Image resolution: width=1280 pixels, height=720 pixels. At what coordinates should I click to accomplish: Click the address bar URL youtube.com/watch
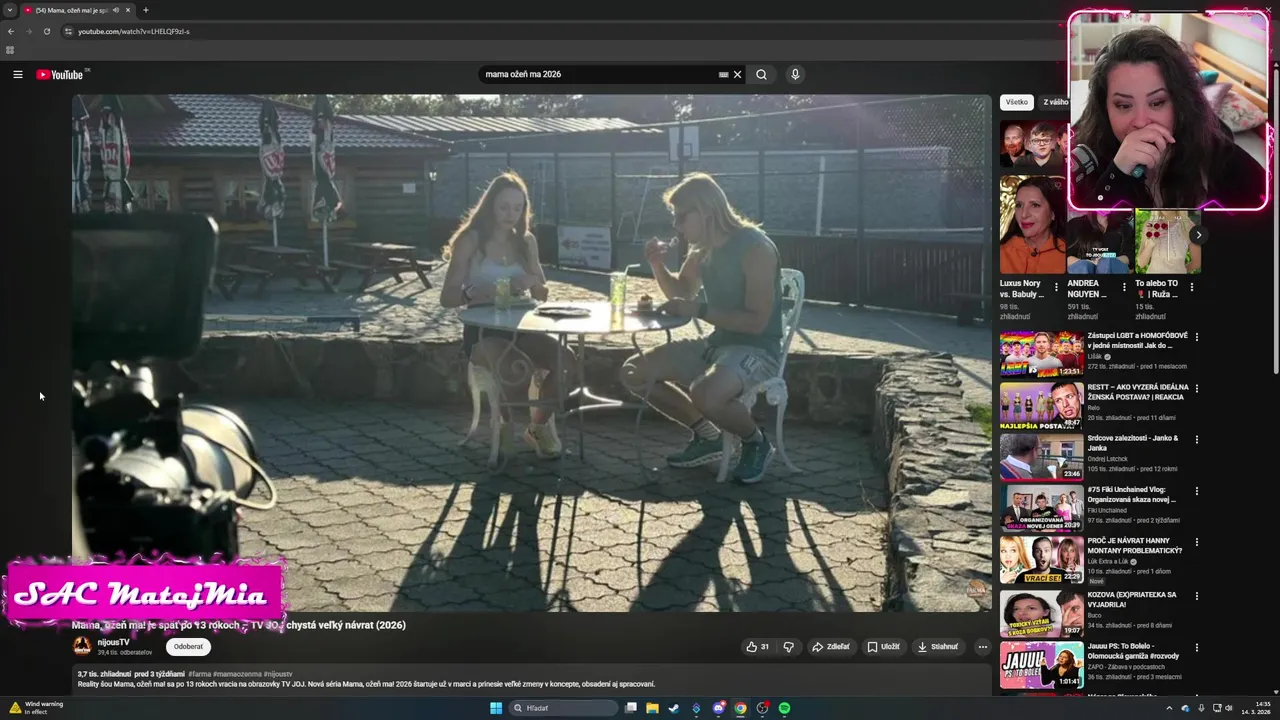[134, 31]
